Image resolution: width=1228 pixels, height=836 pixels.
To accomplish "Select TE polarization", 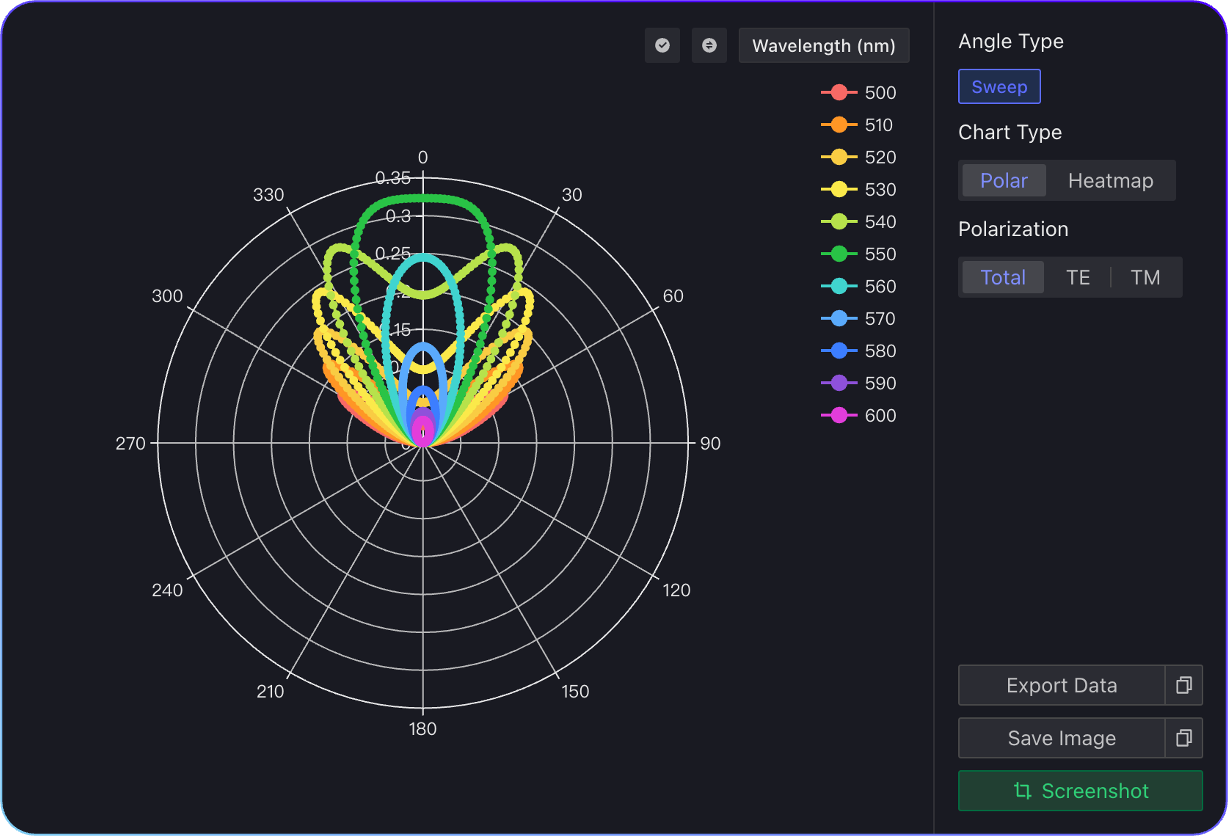I will 1078,278.
